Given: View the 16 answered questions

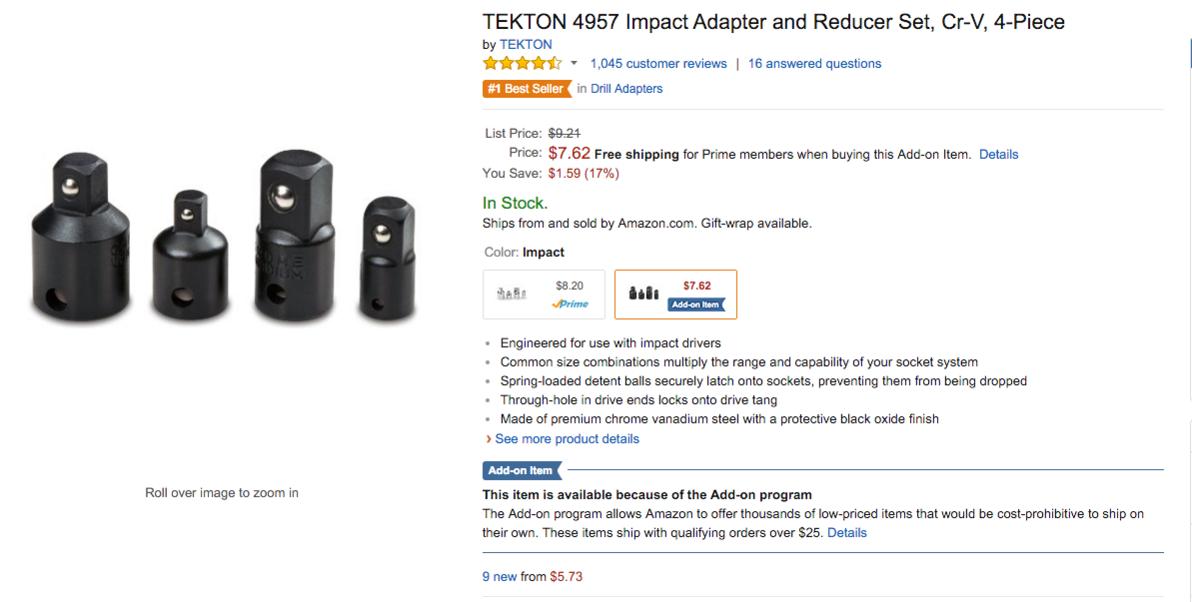Looking at the screenshot, I should 815,64.
